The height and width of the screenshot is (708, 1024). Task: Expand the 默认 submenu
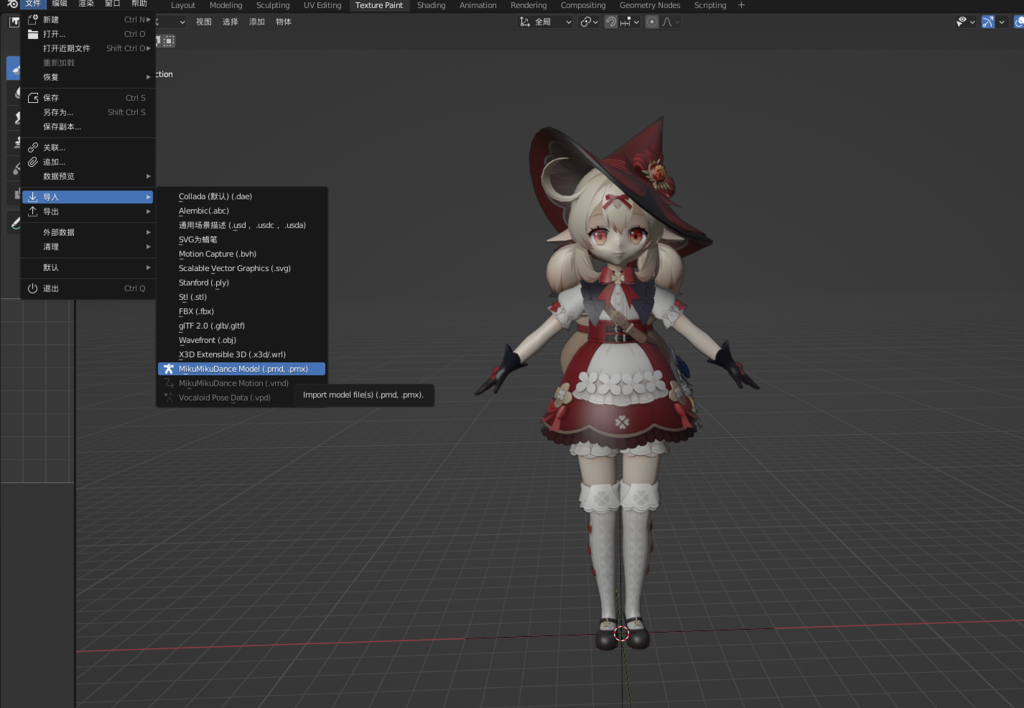point(88,268)
